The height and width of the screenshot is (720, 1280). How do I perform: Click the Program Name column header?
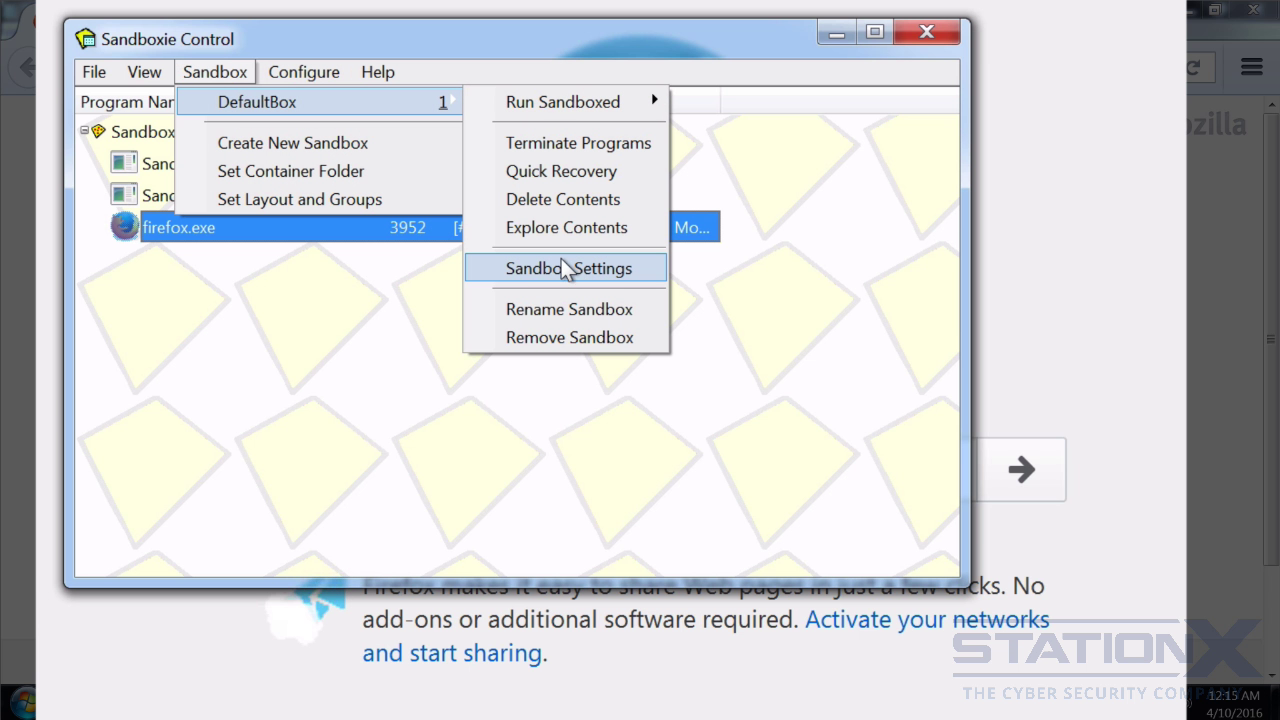(127, 102)
